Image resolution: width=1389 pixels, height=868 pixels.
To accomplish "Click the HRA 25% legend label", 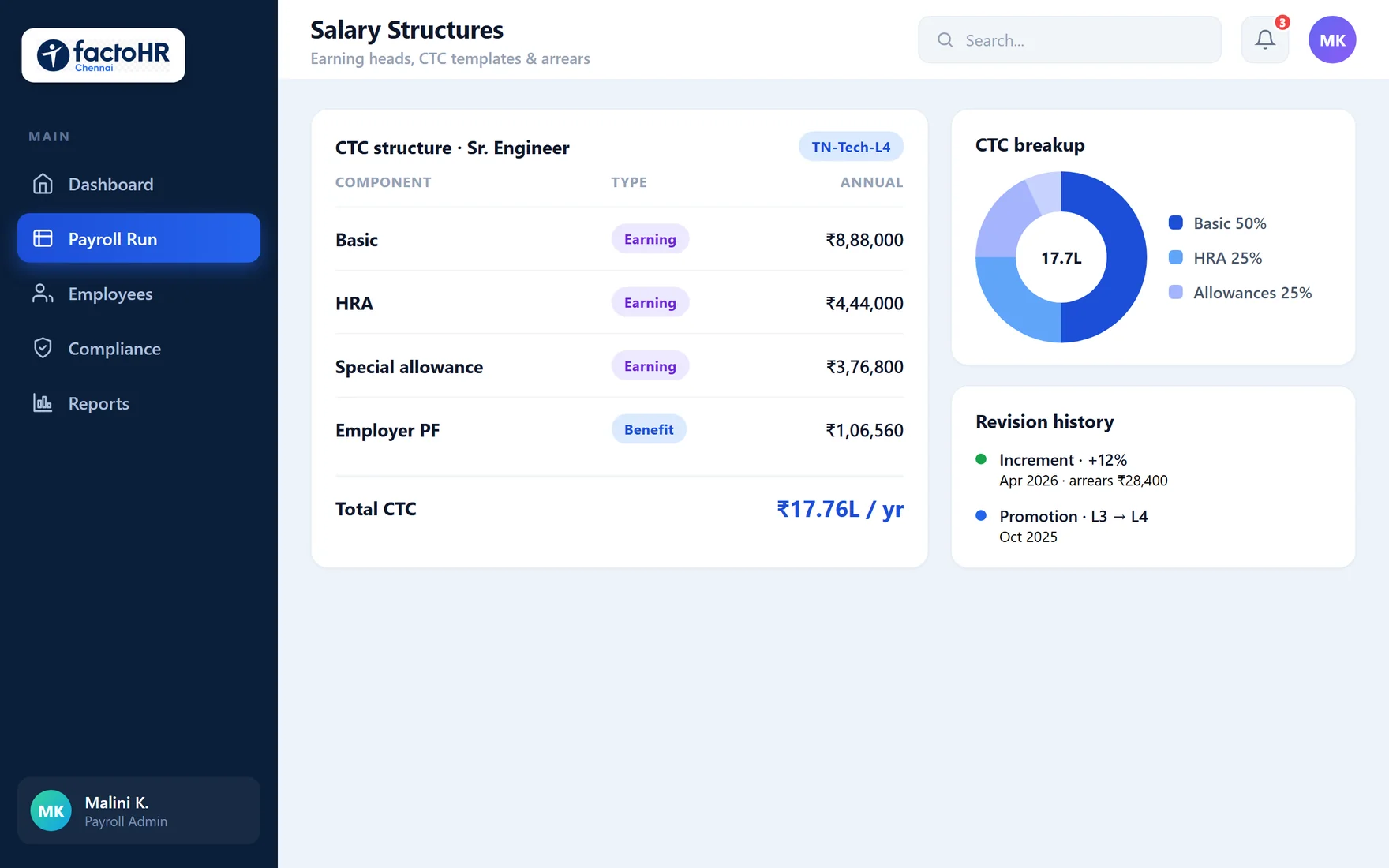I will coord(1227,258).
